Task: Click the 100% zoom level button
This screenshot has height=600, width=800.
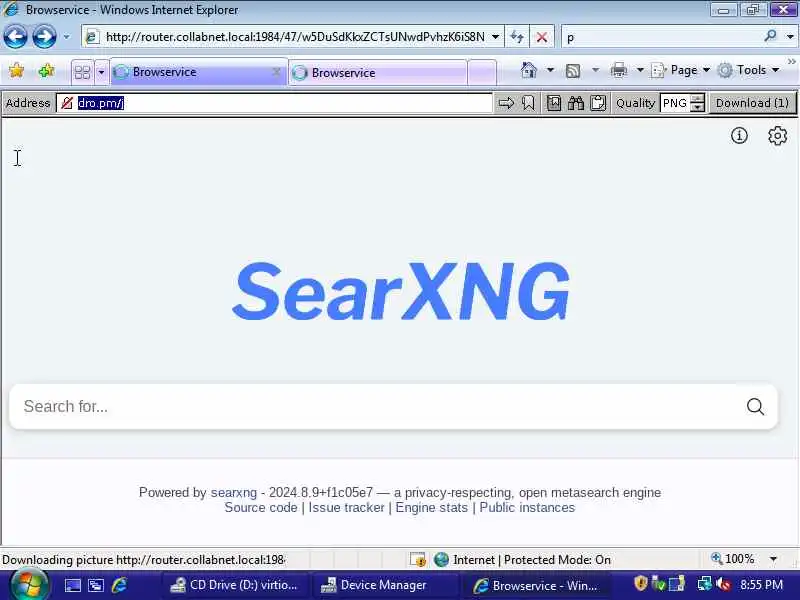Action: (733, 559)
